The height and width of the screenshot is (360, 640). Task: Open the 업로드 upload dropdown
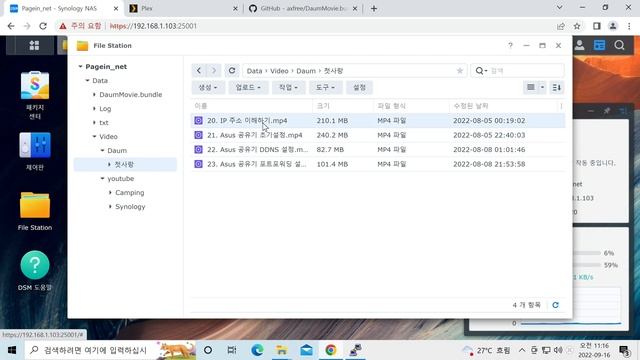pyautogui.click(x=248, y=87)
